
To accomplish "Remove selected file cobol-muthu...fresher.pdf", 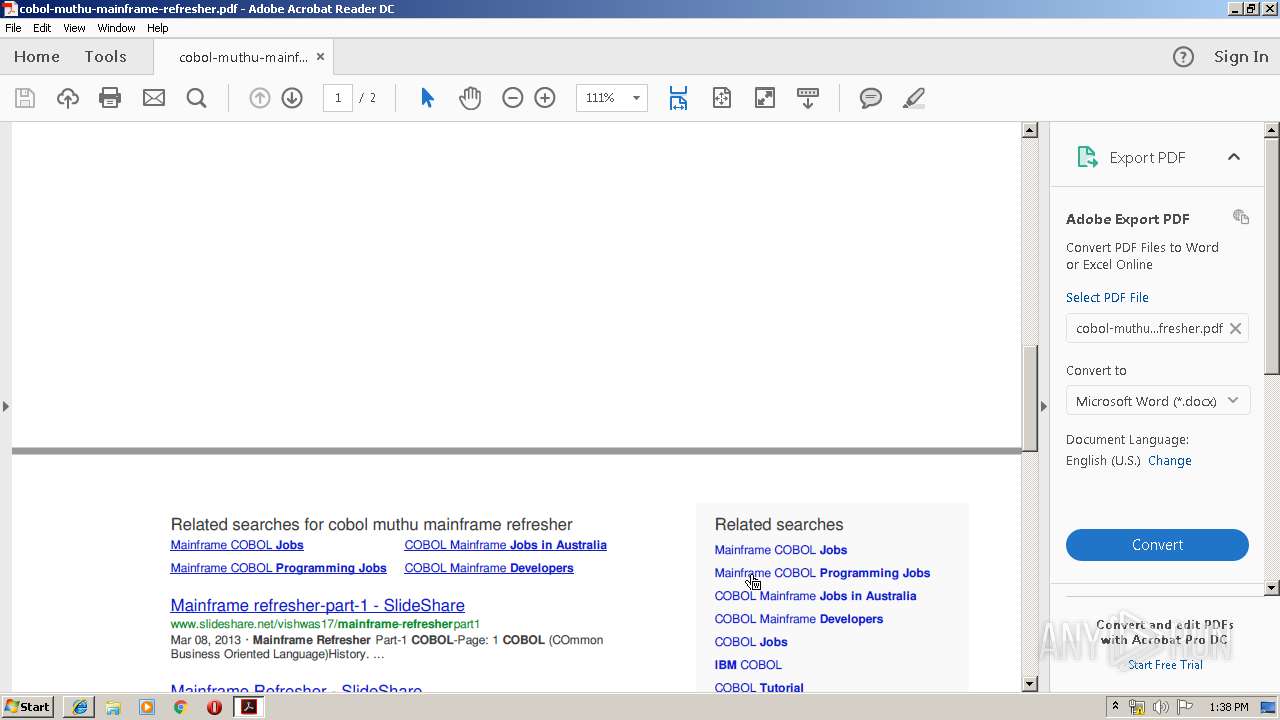I will pyautogui.click(x=1236, y=328).
